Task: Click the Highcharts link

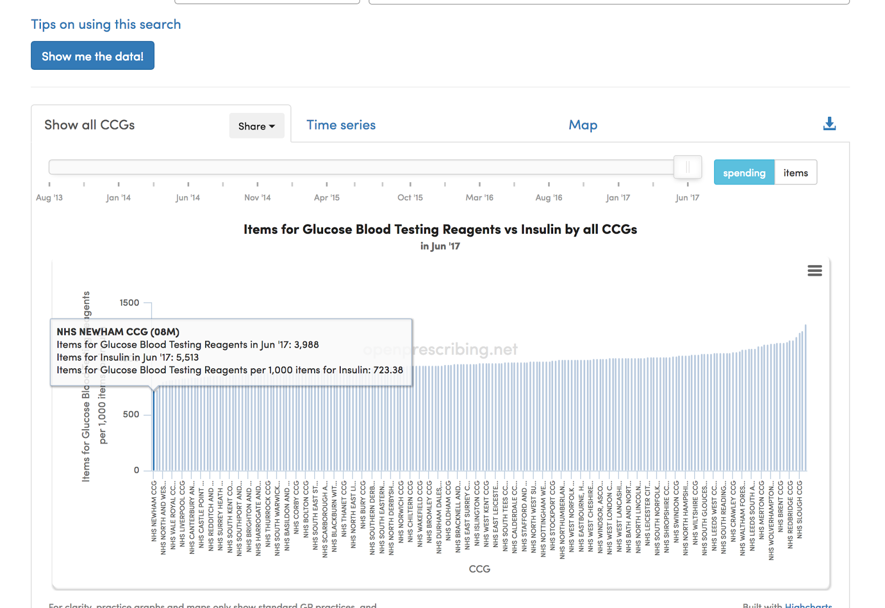Action: [808, 605]
